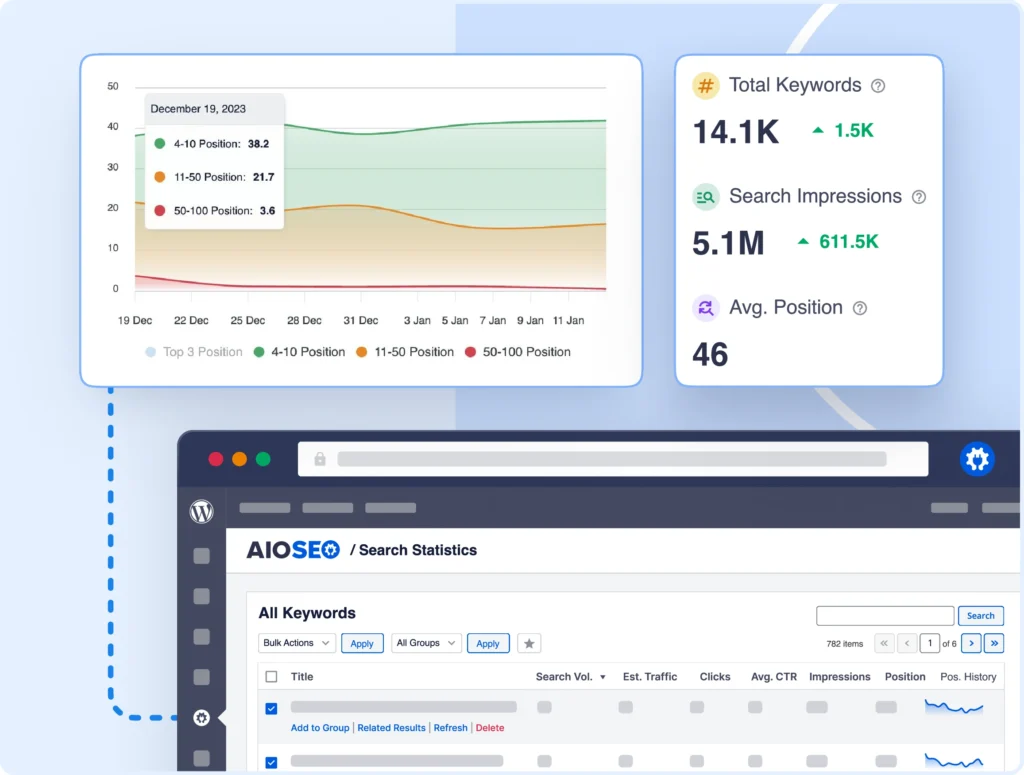This screenshot has height=775, width=1024.
Task: Uncheck the first keyword row checkbox
Action: pyautogui.click(x=270, y=708)
